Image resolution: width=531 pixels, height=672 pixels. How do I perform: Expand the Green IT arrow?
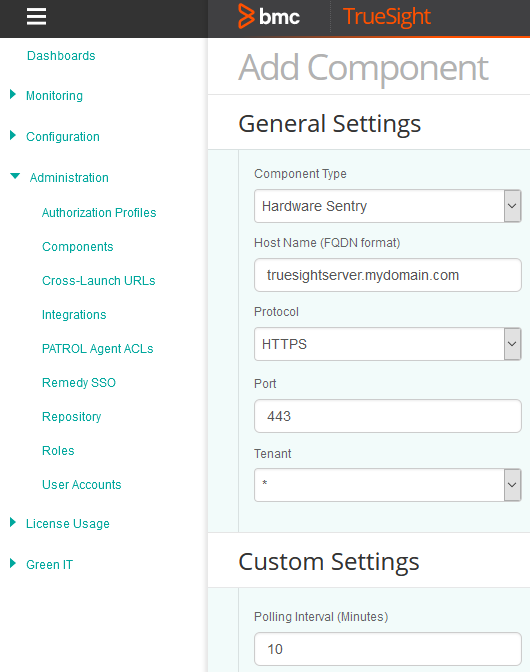point(13,563)
